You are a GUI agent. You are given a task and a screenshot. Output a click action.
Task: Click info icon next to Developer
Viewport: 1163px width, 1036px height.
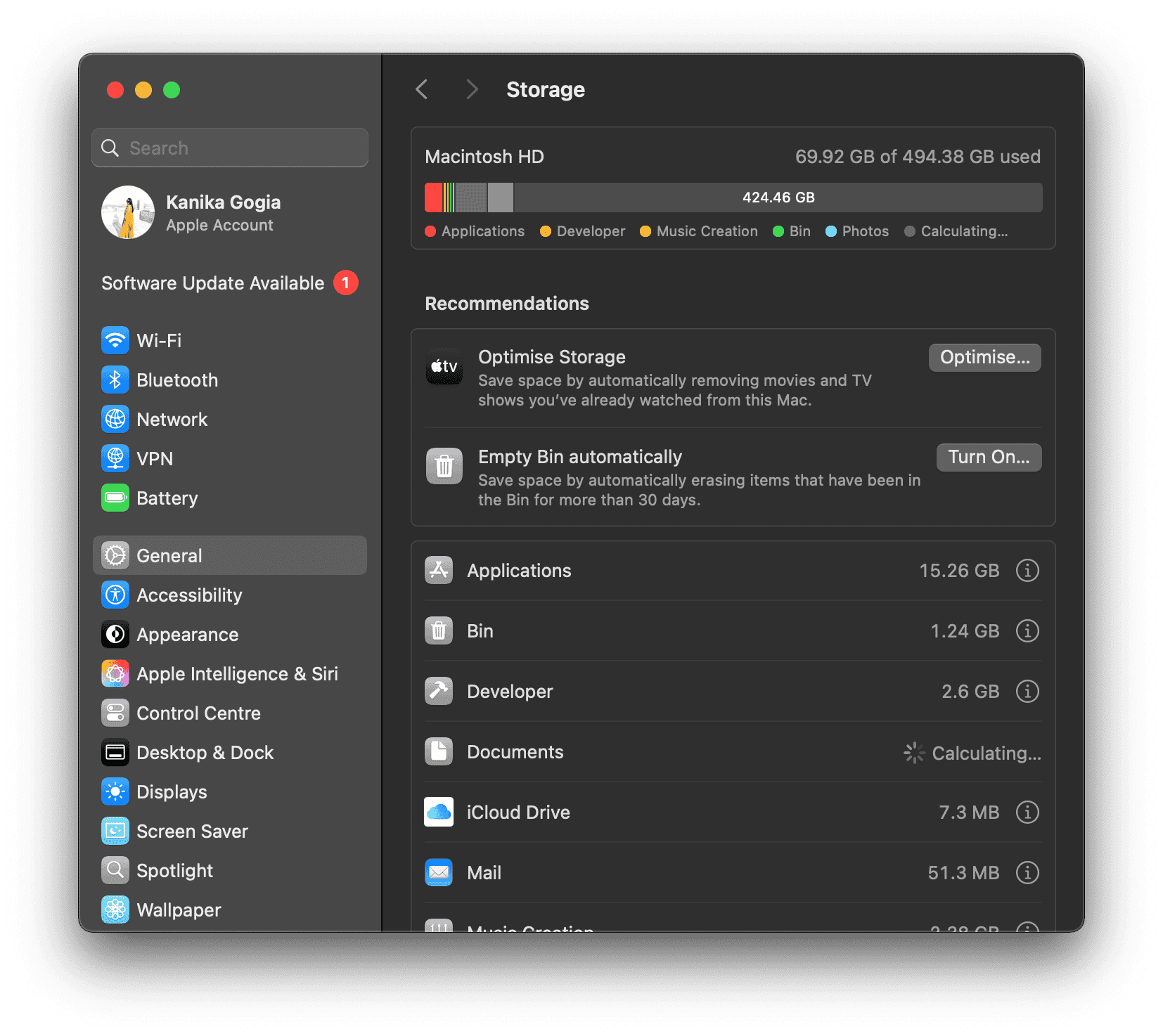1027,692
